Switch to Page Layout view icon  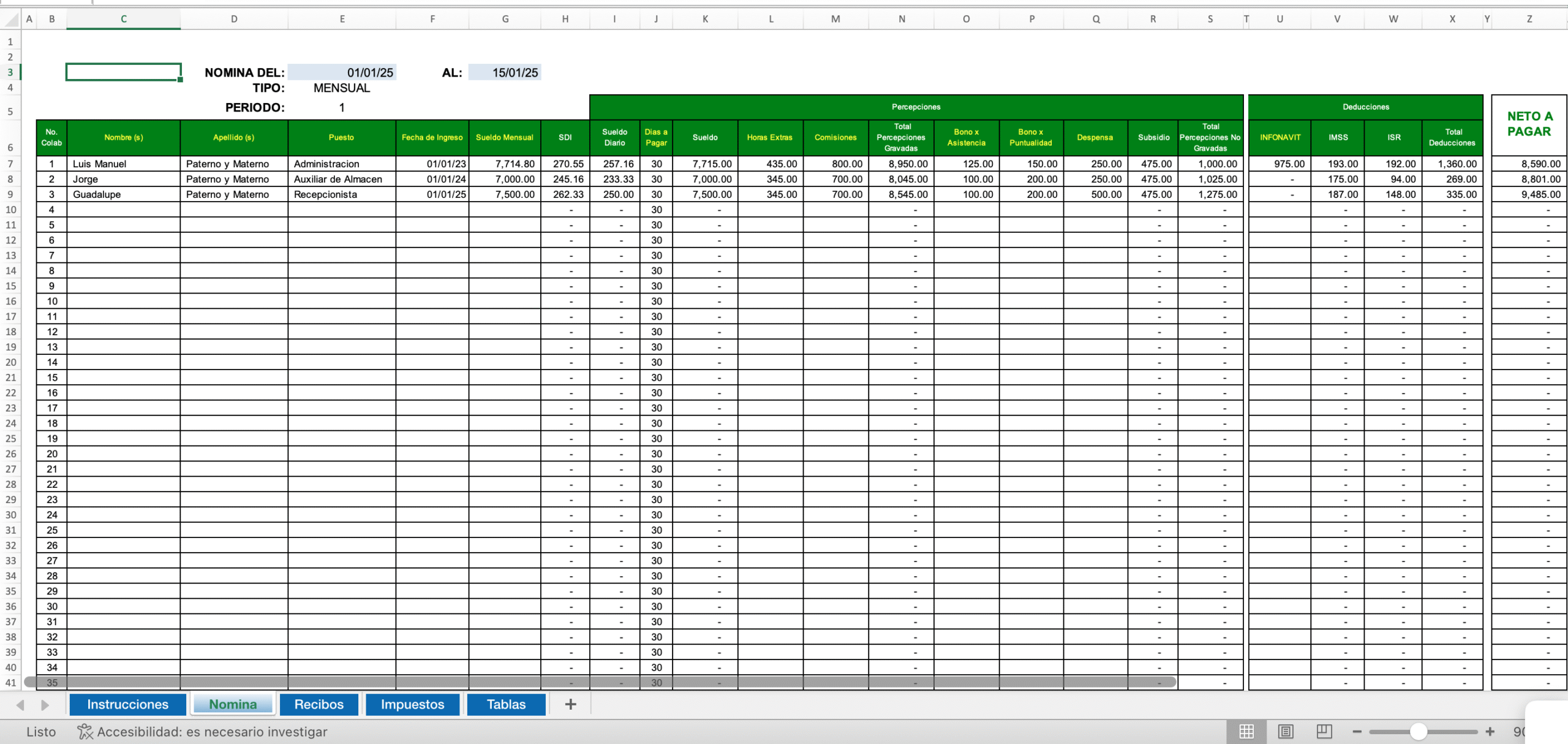point(1285,731)
